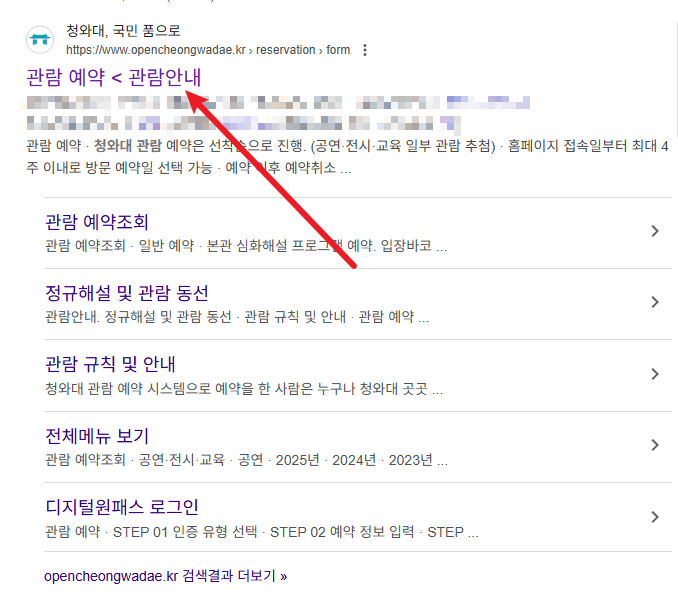Image resolution: width=678 pixels, height=609 pixels.
Task: Click 'opencheongwadae.kr 검색결과 더보기' link
Action: click(x=166, y=576)
